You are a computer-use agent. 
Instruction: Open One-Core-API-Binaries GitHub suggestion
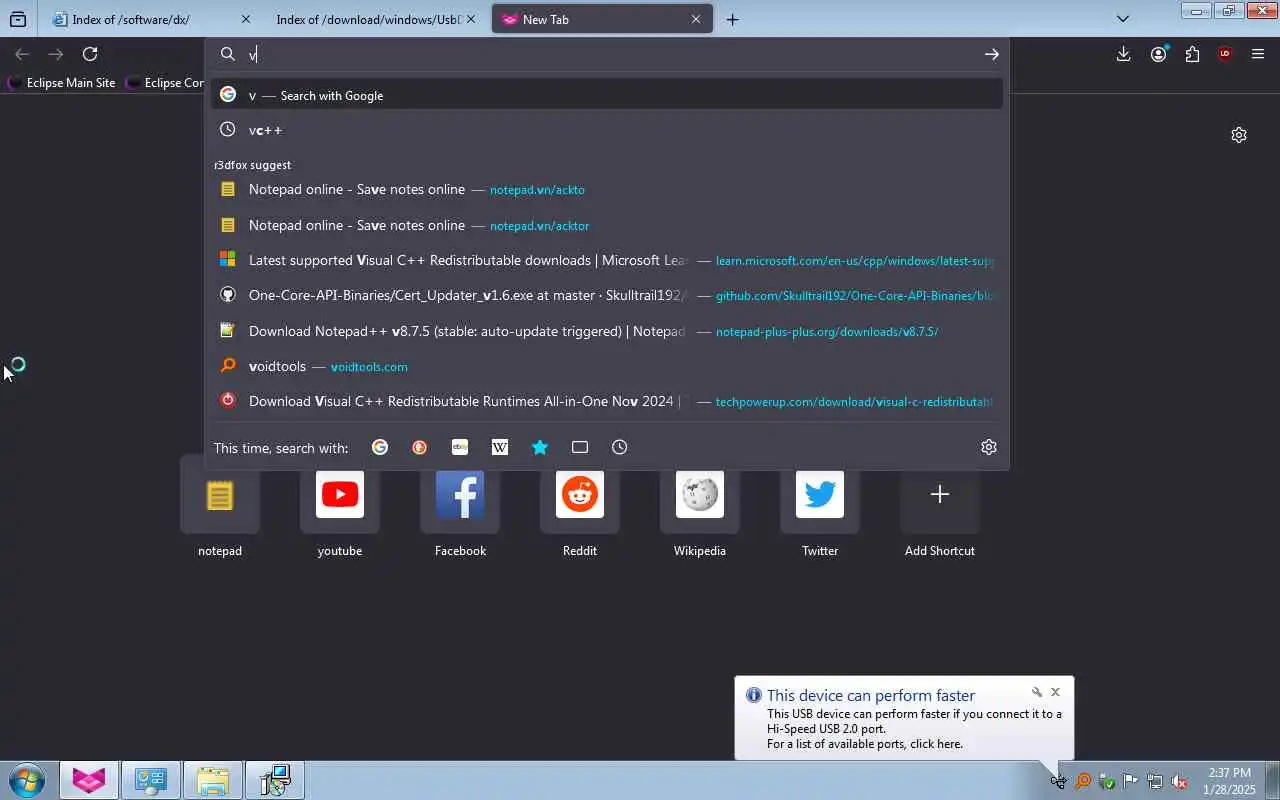607,295
